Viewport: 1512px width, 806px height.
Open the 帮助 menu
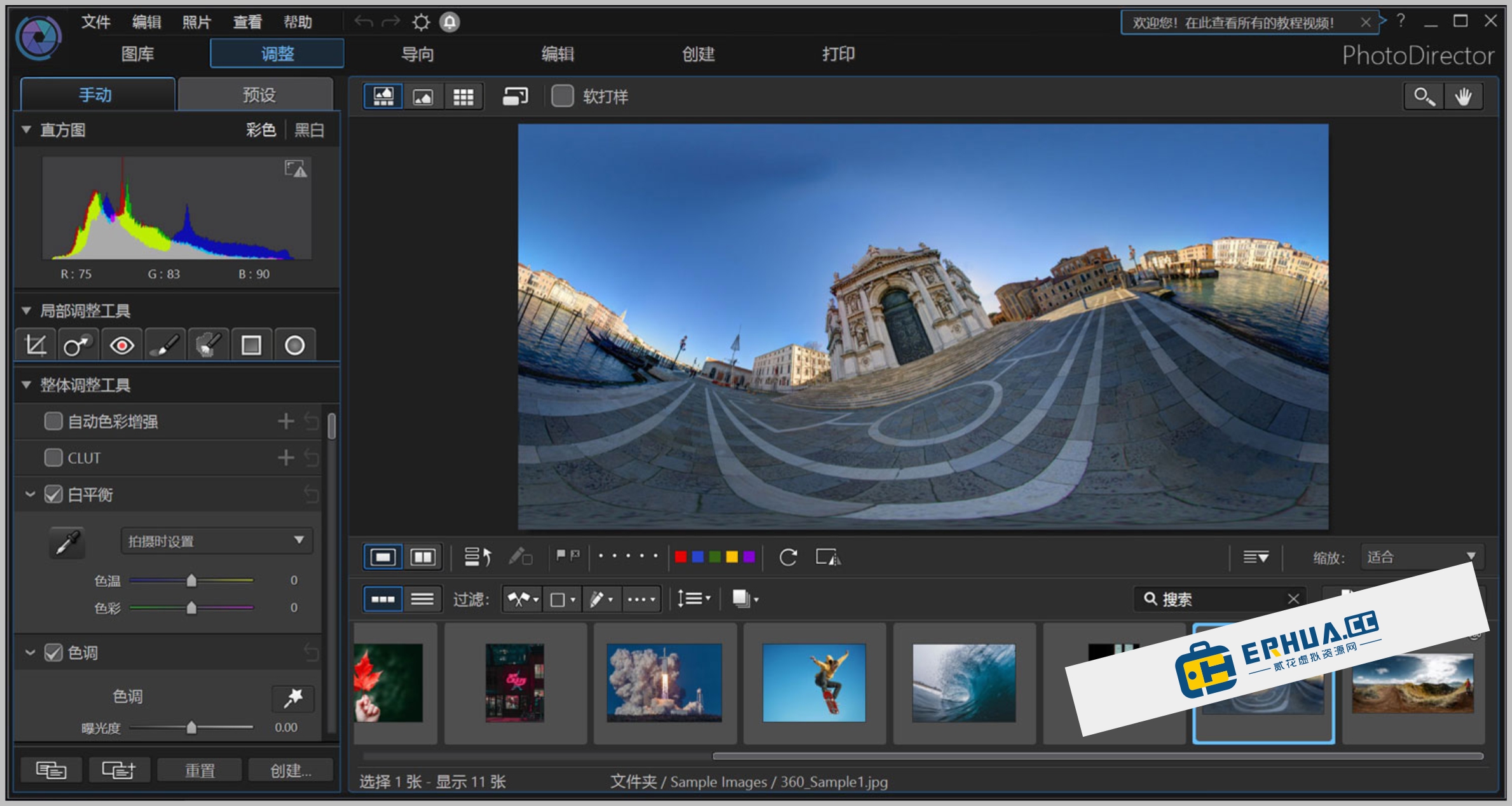pyautogui.click(x=299, y=21)
